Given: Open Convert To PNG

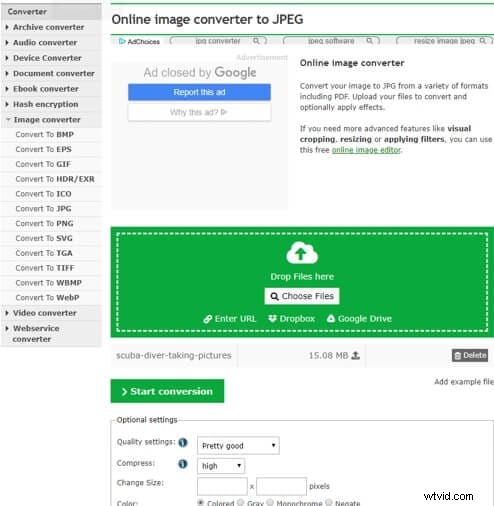Looking at the screenshot, I should coord(44,224).
